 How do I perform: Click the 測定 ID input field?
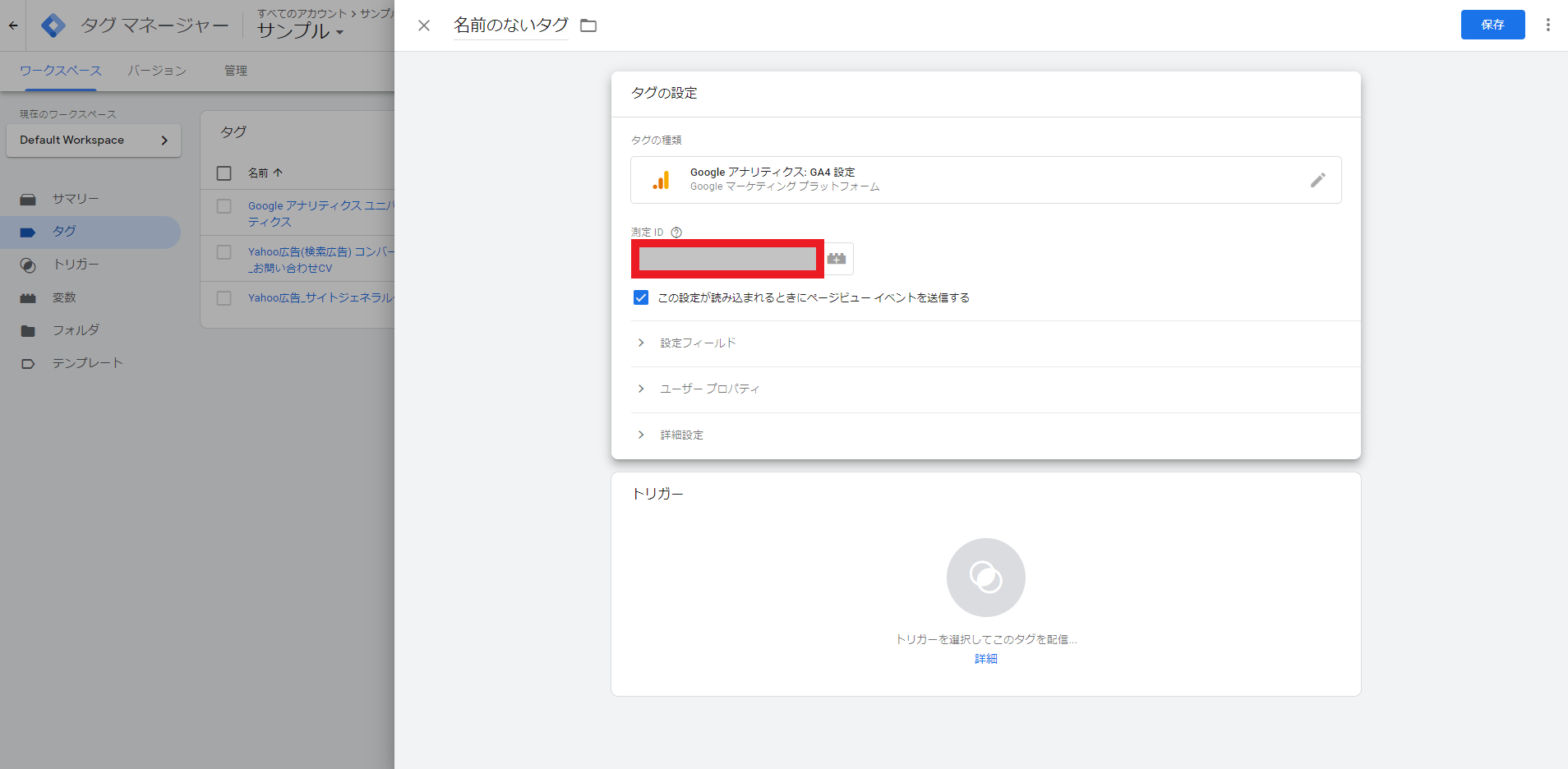(727, 259)
